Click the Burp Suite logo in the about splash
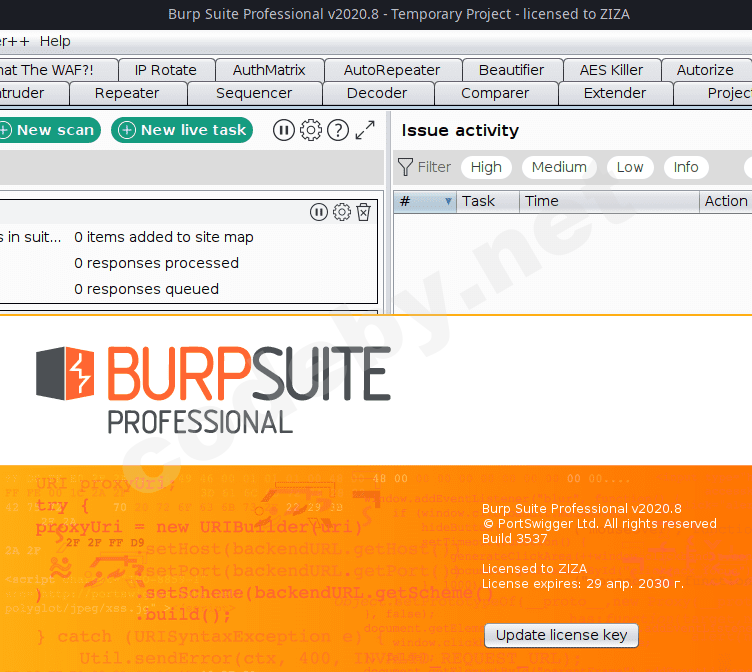This screenshot has height=672, width=752. pos(213,390)
